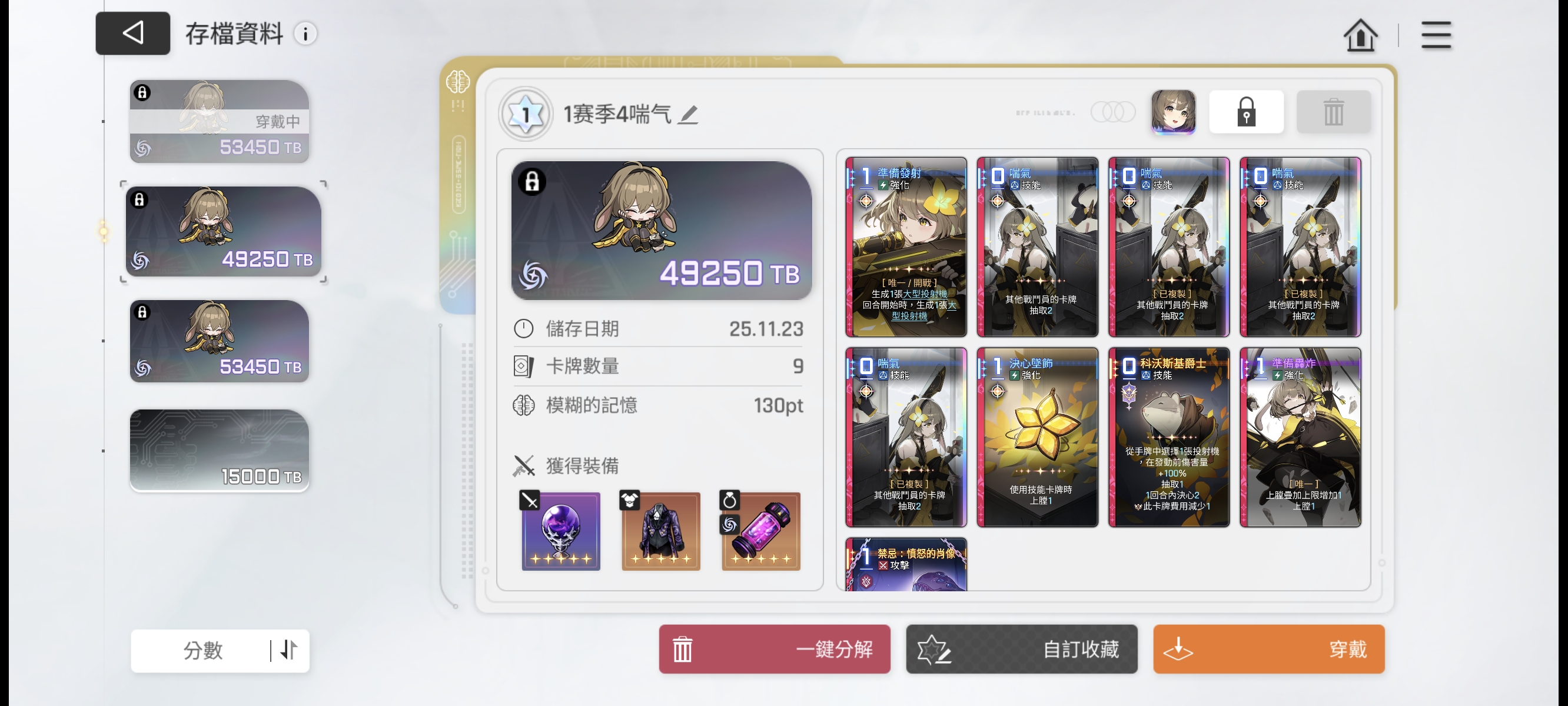Go back with the arrow button
This screenshot has width=1568, height=706.
pos(132,34)
